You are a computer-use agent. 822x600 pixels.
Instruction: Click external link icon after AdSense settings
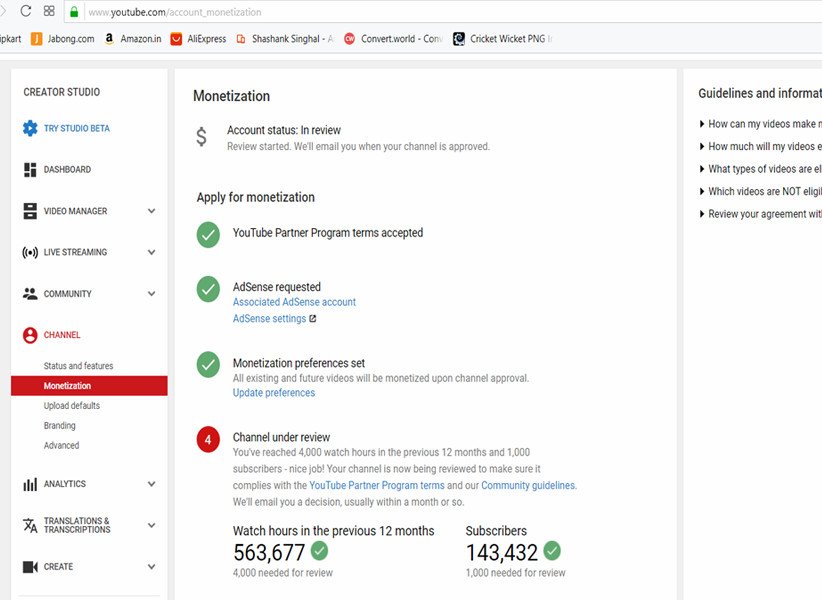pos(312,319)
